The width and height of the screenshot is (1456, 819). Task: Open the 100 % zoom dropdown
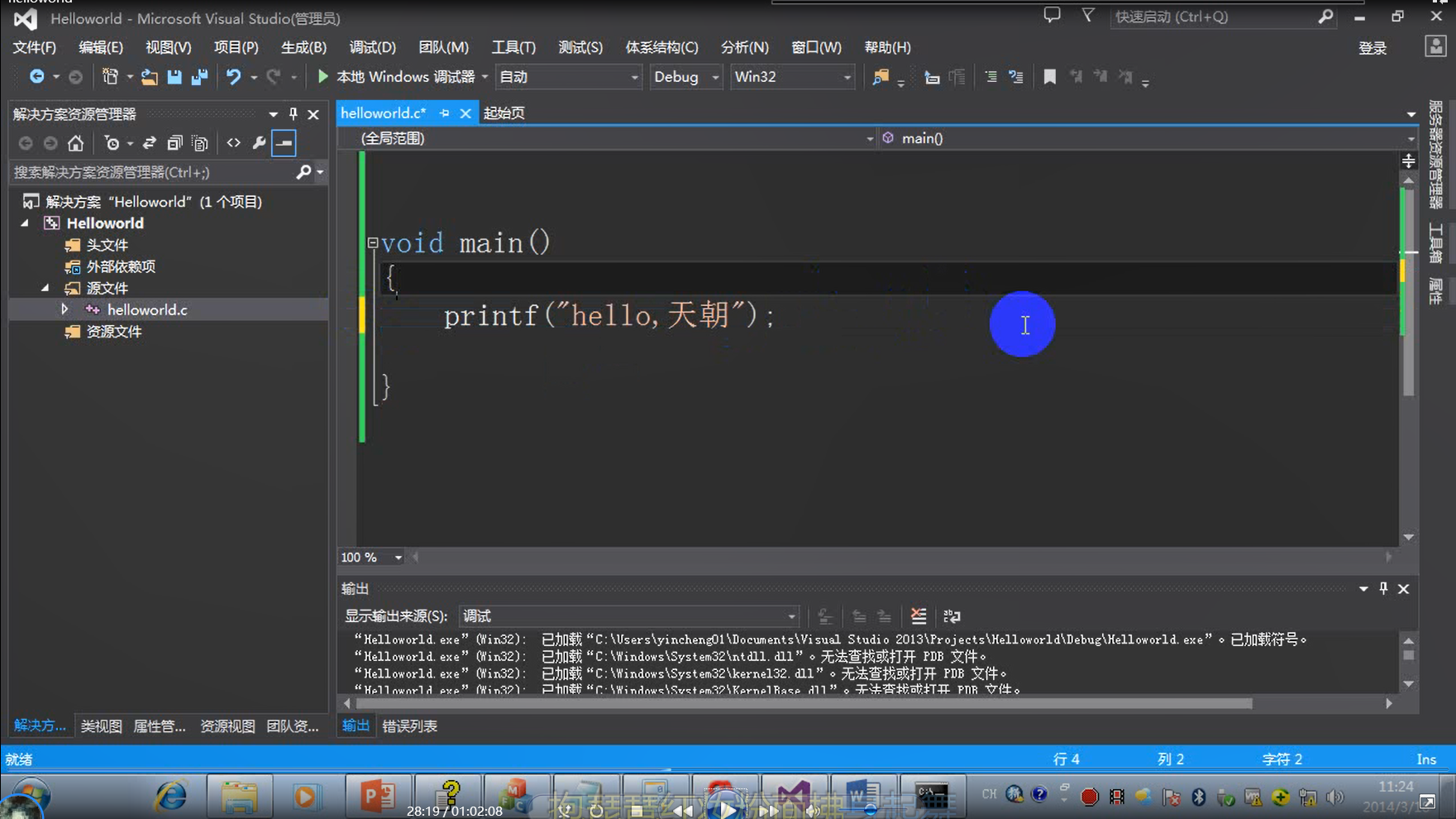point(398,558)
